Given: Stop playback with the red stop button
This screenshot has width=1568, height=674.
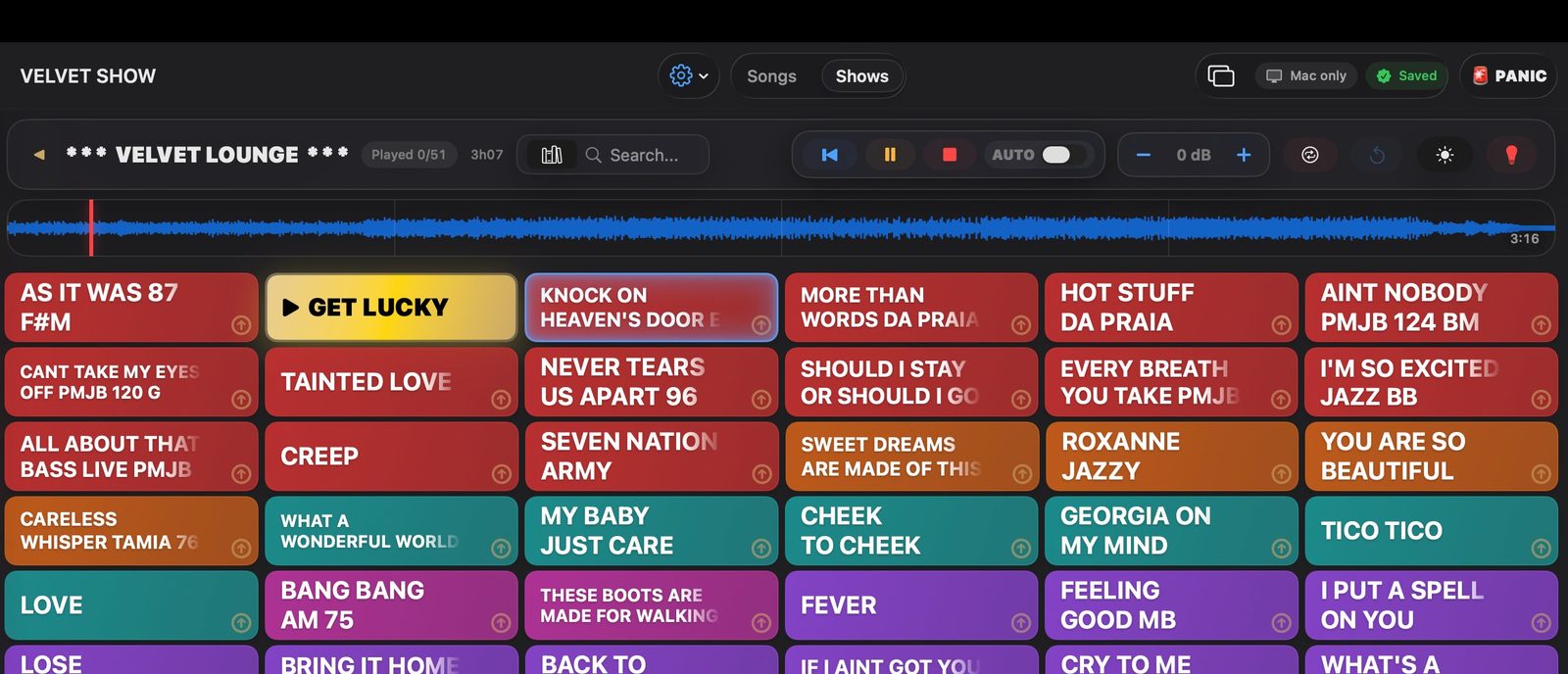Looking at the screenshot, I should (x=950, y=155).
